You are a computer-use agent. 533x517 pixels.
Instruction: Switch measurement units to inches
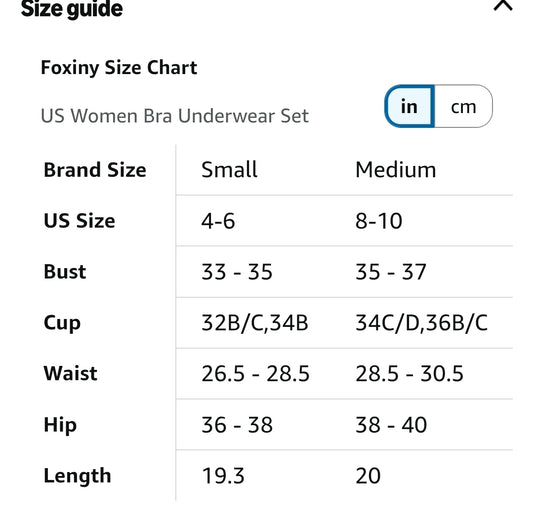pos(409,106)
